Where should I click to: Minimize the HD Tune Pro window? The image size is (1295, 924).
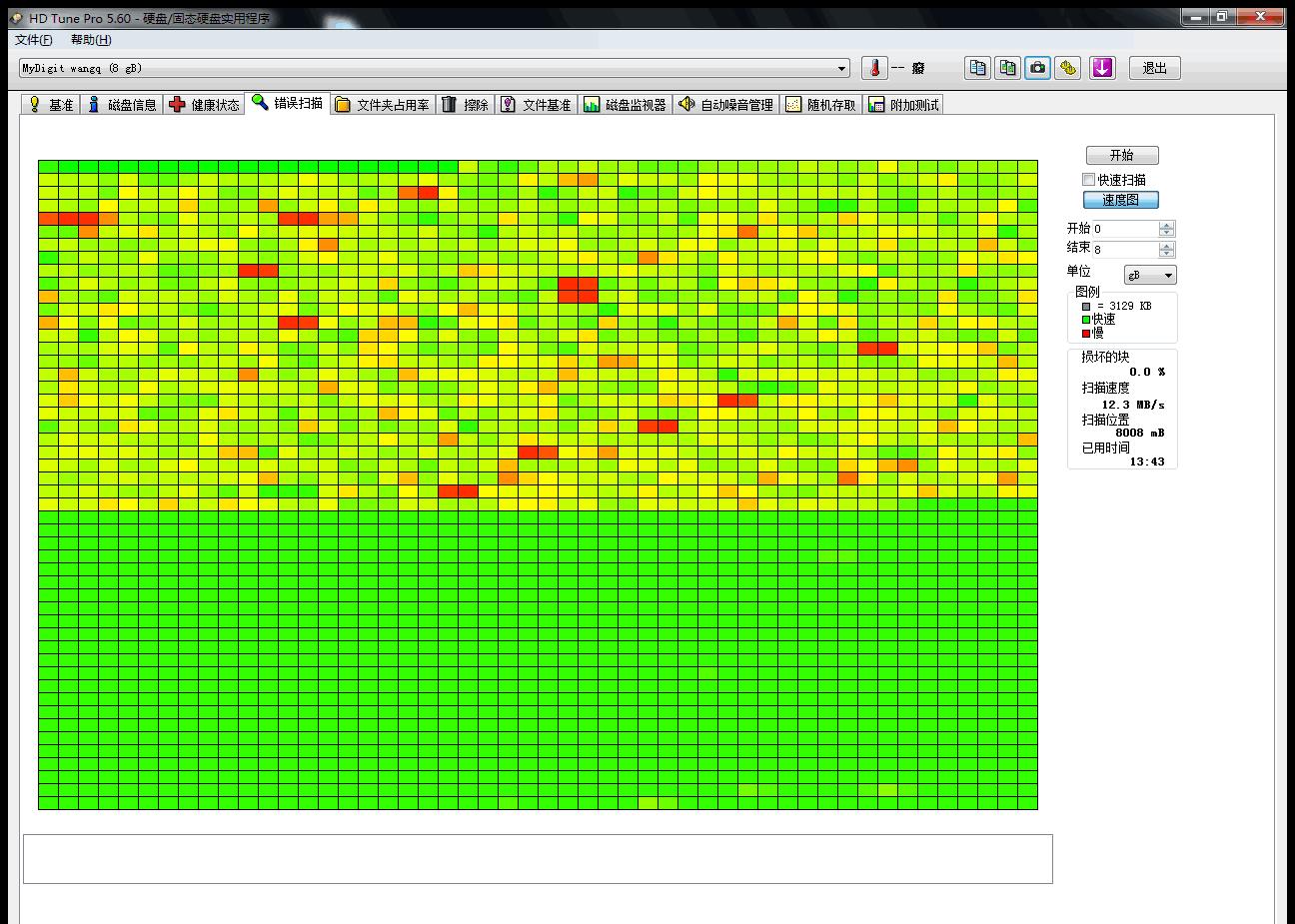[x=1195, y=16]
